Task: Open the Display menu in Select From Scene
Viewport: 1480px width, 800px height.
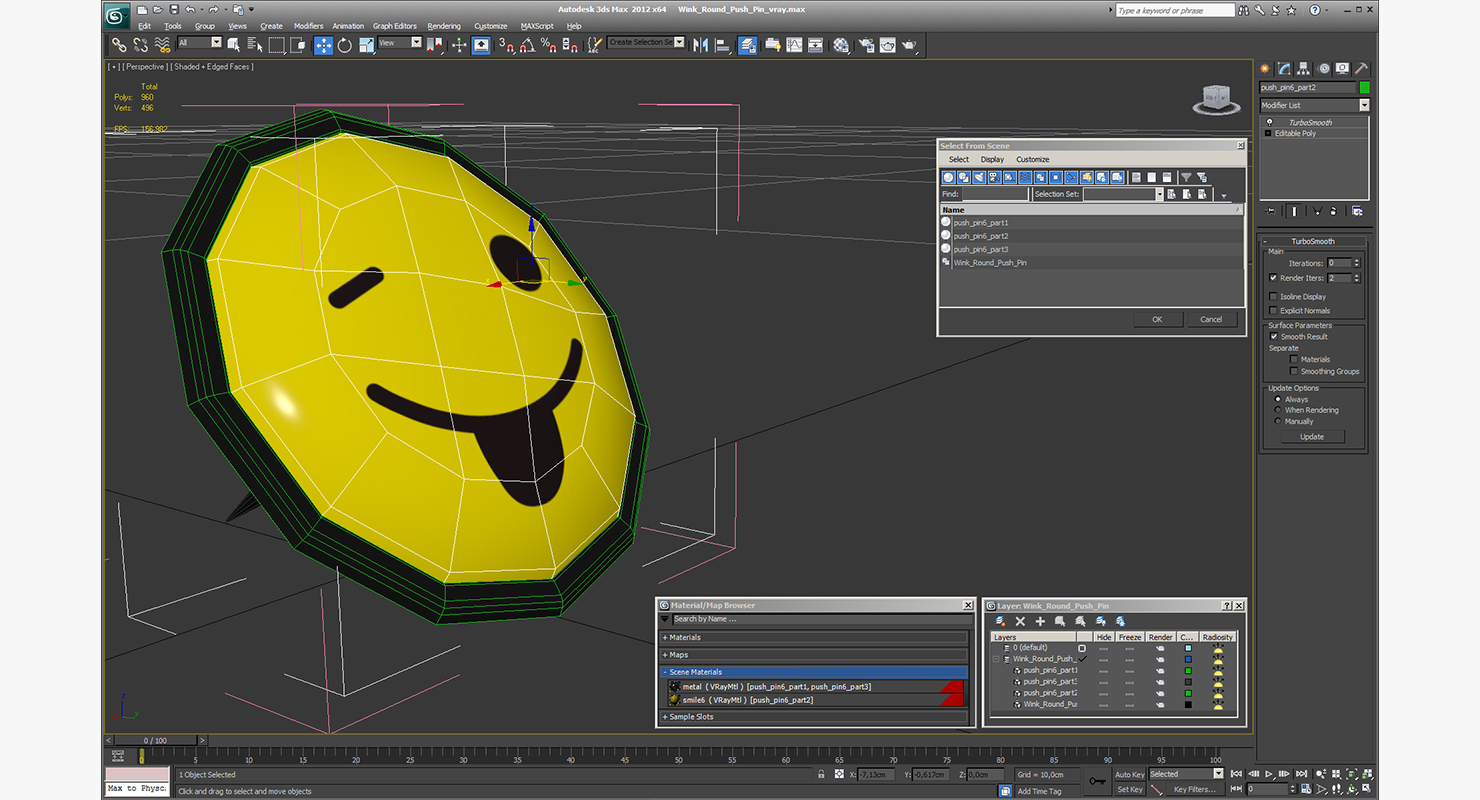Action: click(992, 159)
